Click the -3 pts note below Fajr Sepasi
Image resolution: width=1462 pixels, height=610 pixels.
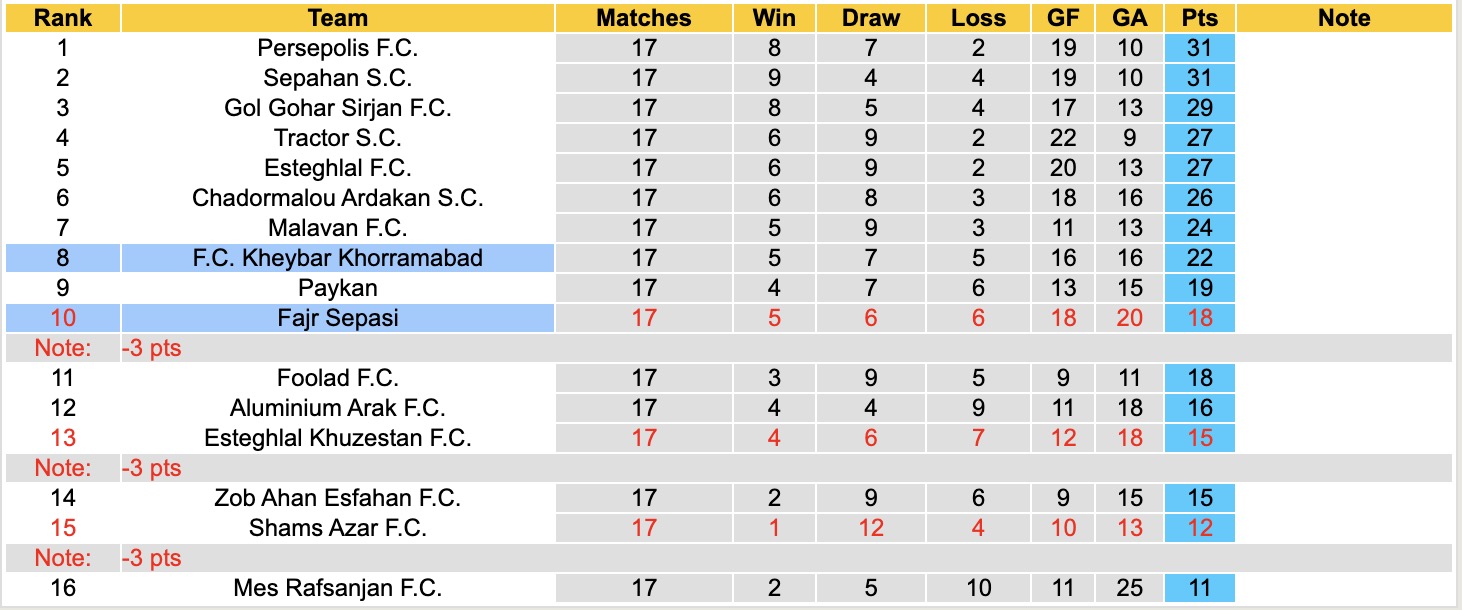point(151,348)
